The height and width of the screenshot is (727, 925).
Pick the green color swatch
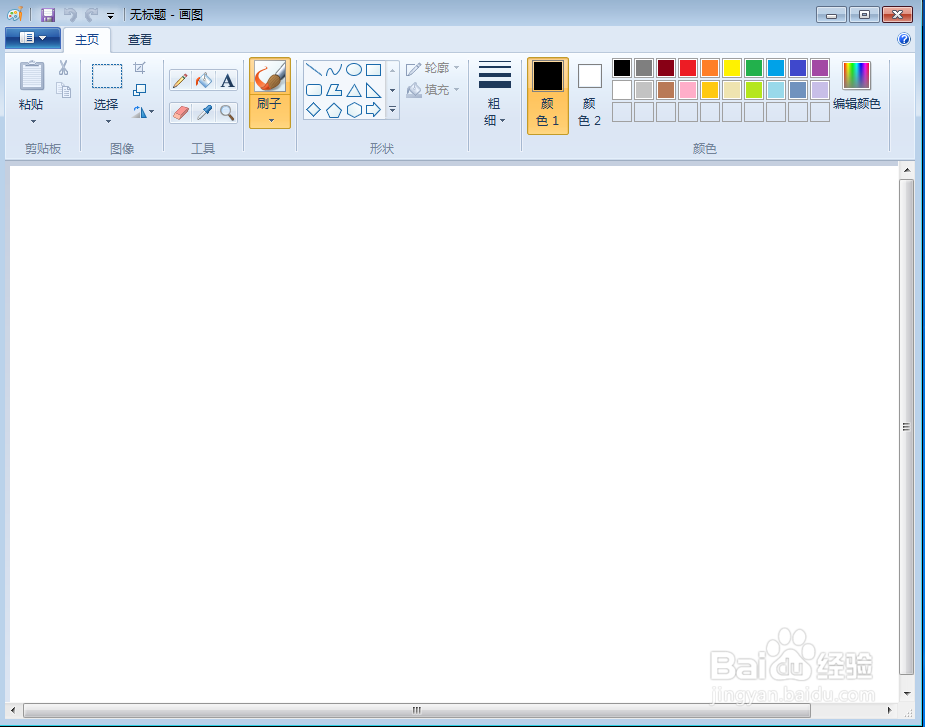[754, 68]
